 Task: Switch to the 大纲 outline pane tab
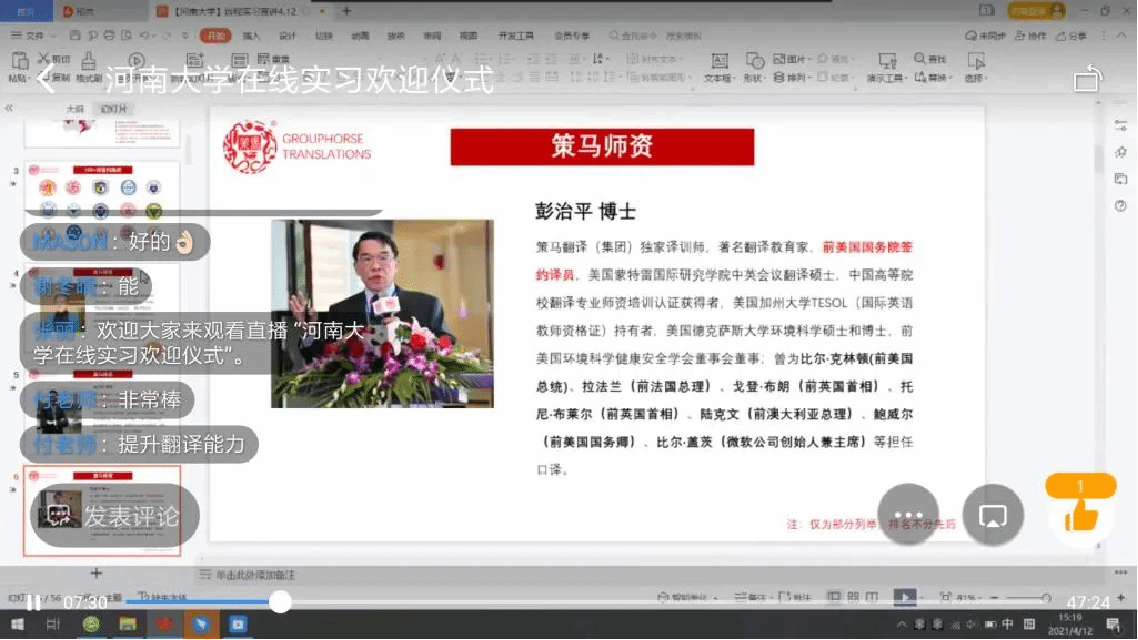[x=74, y=109]
